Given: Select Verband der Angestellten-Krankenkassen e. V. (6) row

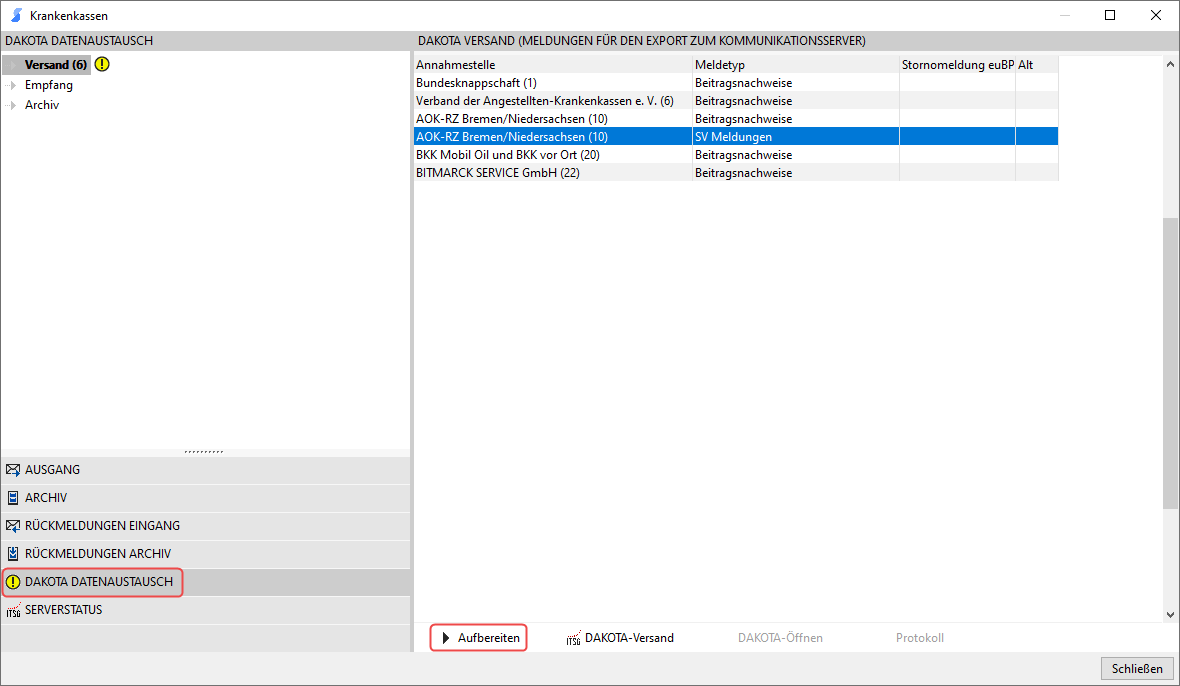Looking at the screenshot, I should tap(736, 101).
